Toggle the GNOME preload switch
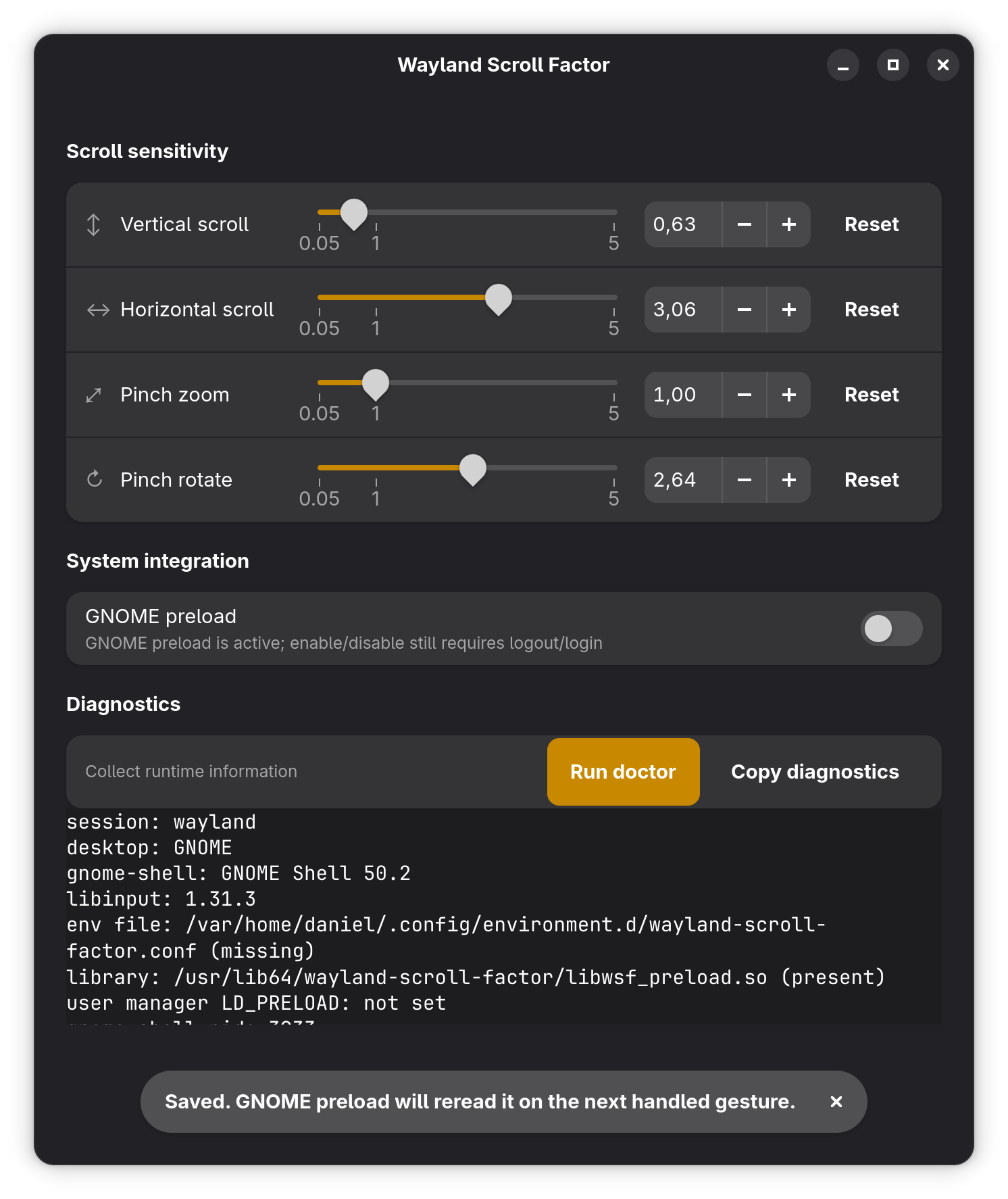 pos(892,629)
